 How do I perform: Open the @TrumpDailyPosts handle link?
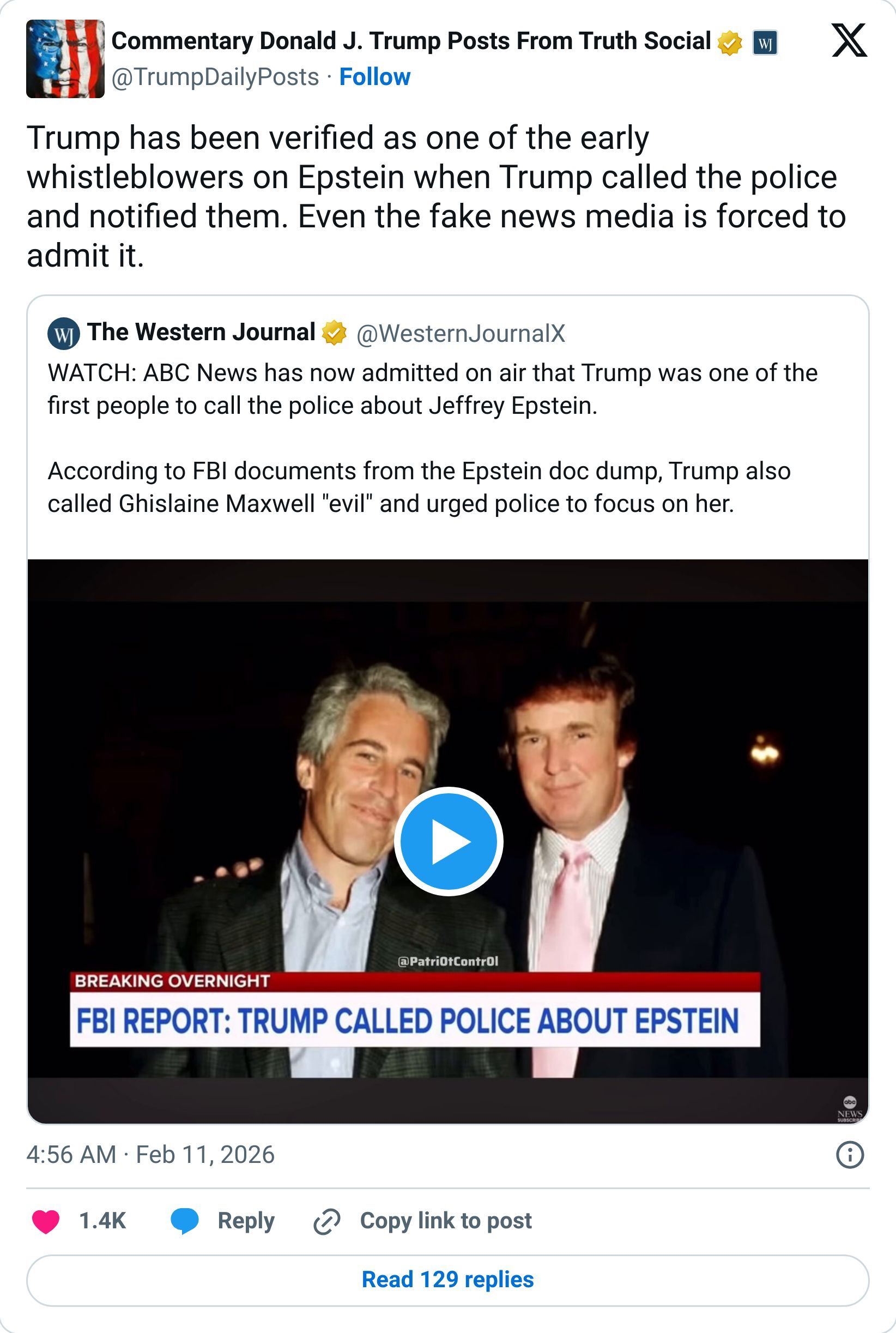point(215,76)
